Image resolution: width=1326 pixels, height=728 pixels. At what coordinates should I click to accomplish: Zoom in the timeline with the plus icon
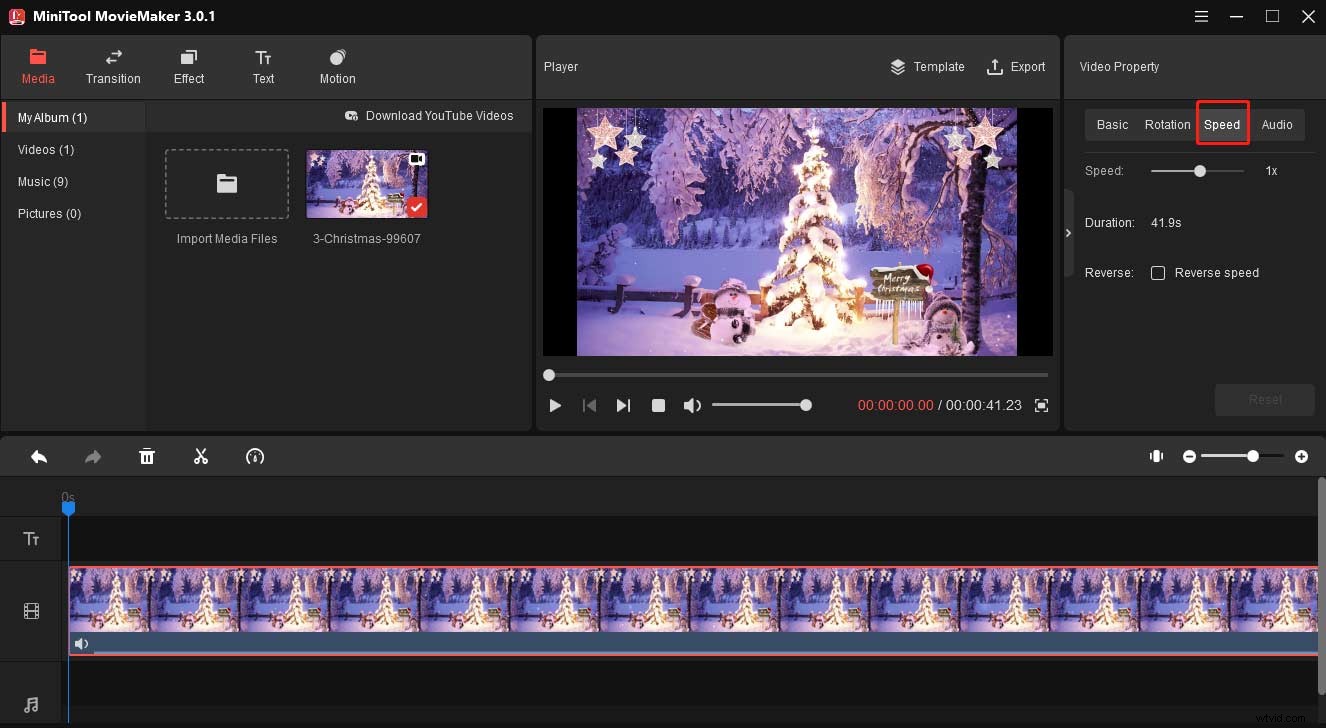click(x=1302, y=456)
